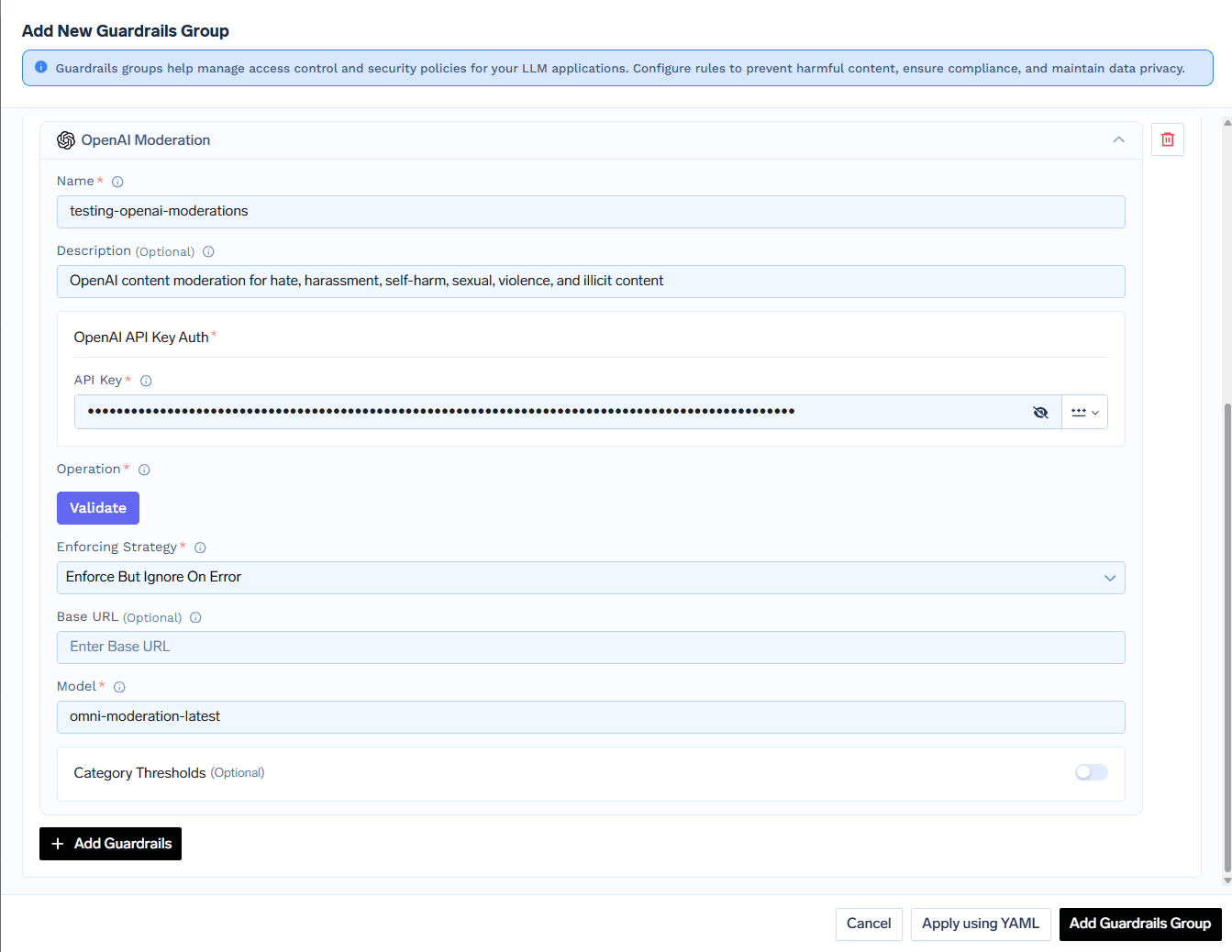Viewport: 1232px width, 952px height.
Task: Click the vertical scrollbar of the form
Action: [1227, 637]
